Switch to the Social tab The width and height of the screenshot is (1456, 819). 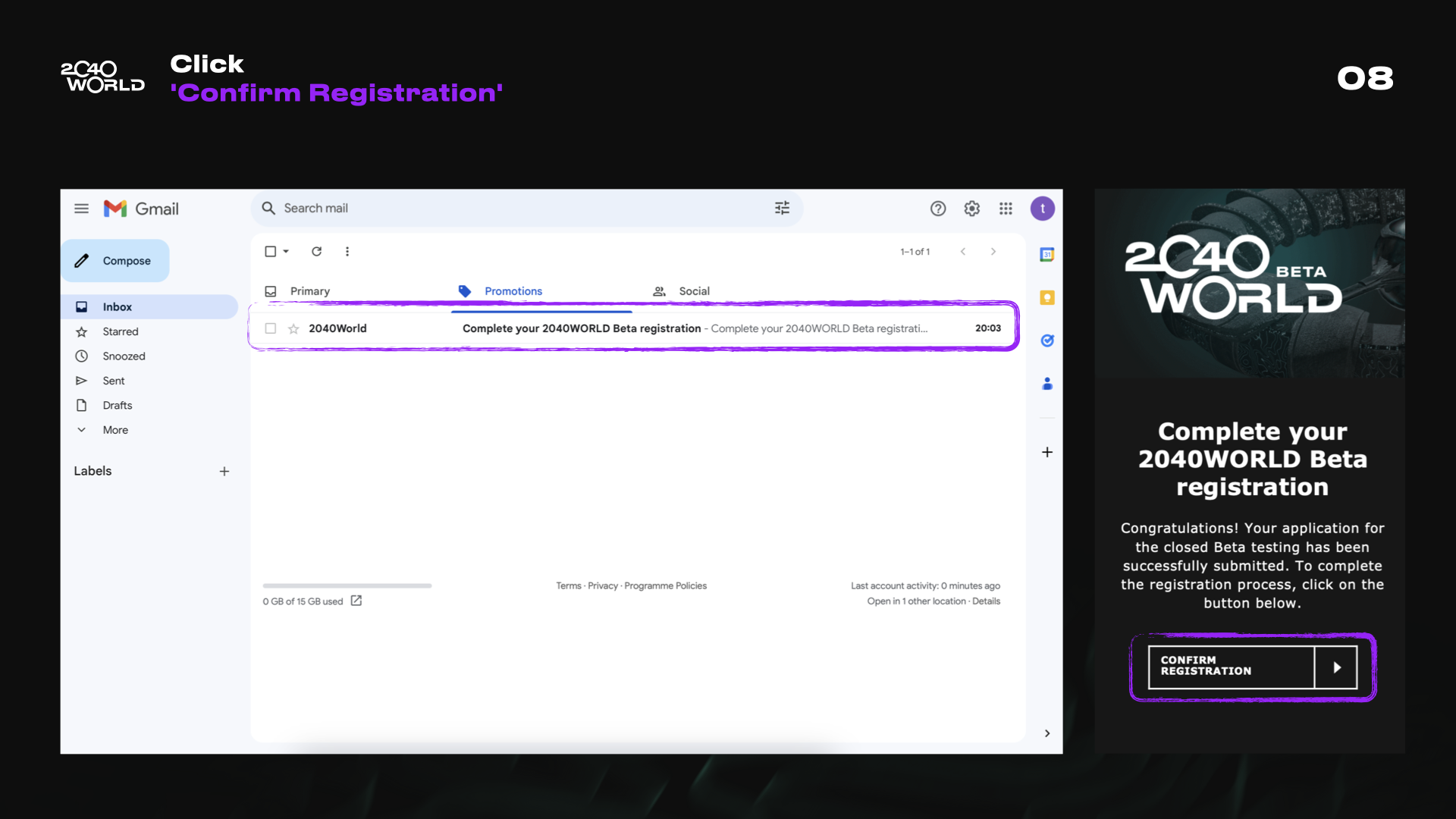coord(693,291)
